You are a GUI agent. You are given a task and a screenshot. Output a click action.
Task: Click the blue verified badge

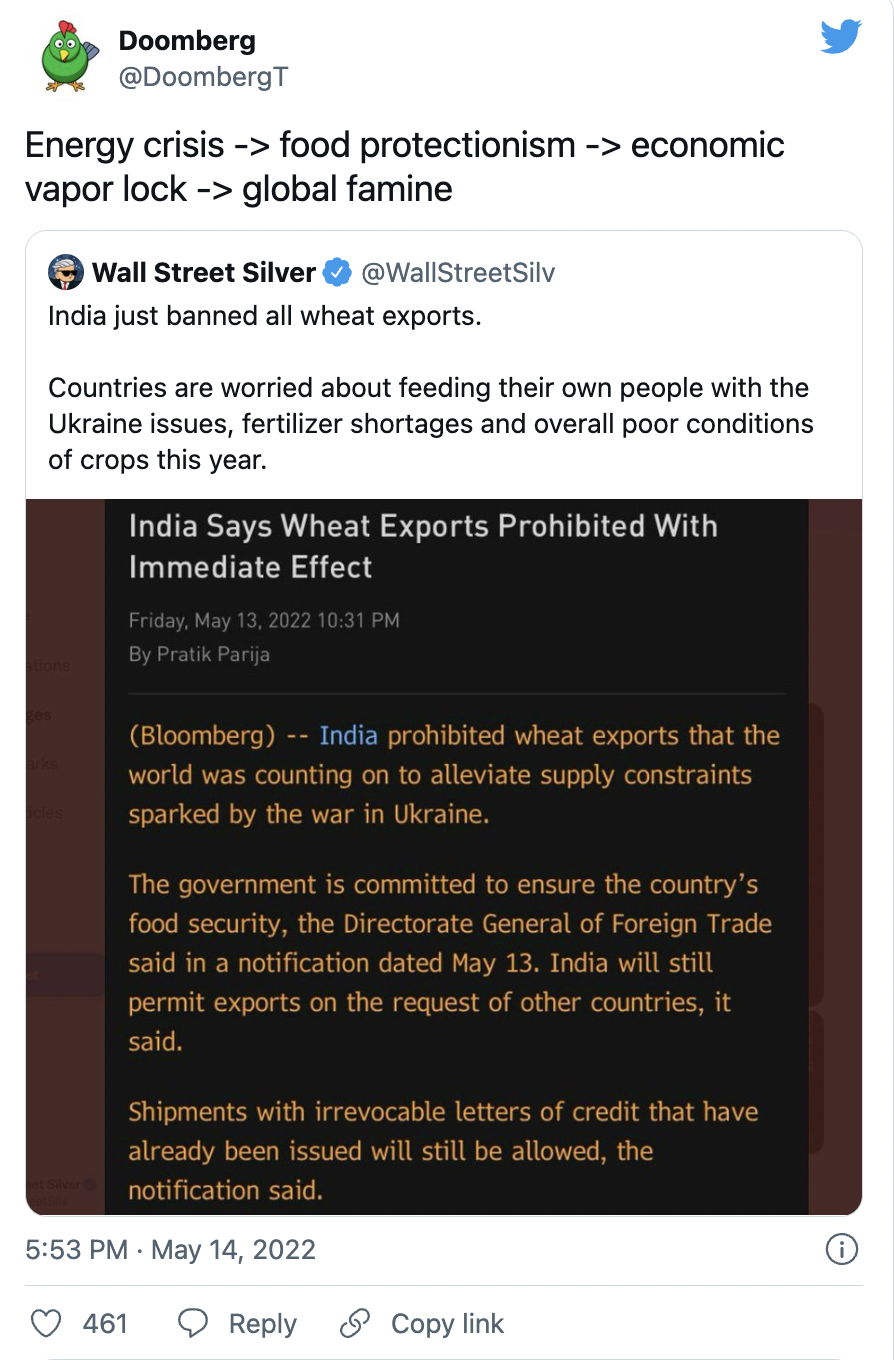coord(338,272)
